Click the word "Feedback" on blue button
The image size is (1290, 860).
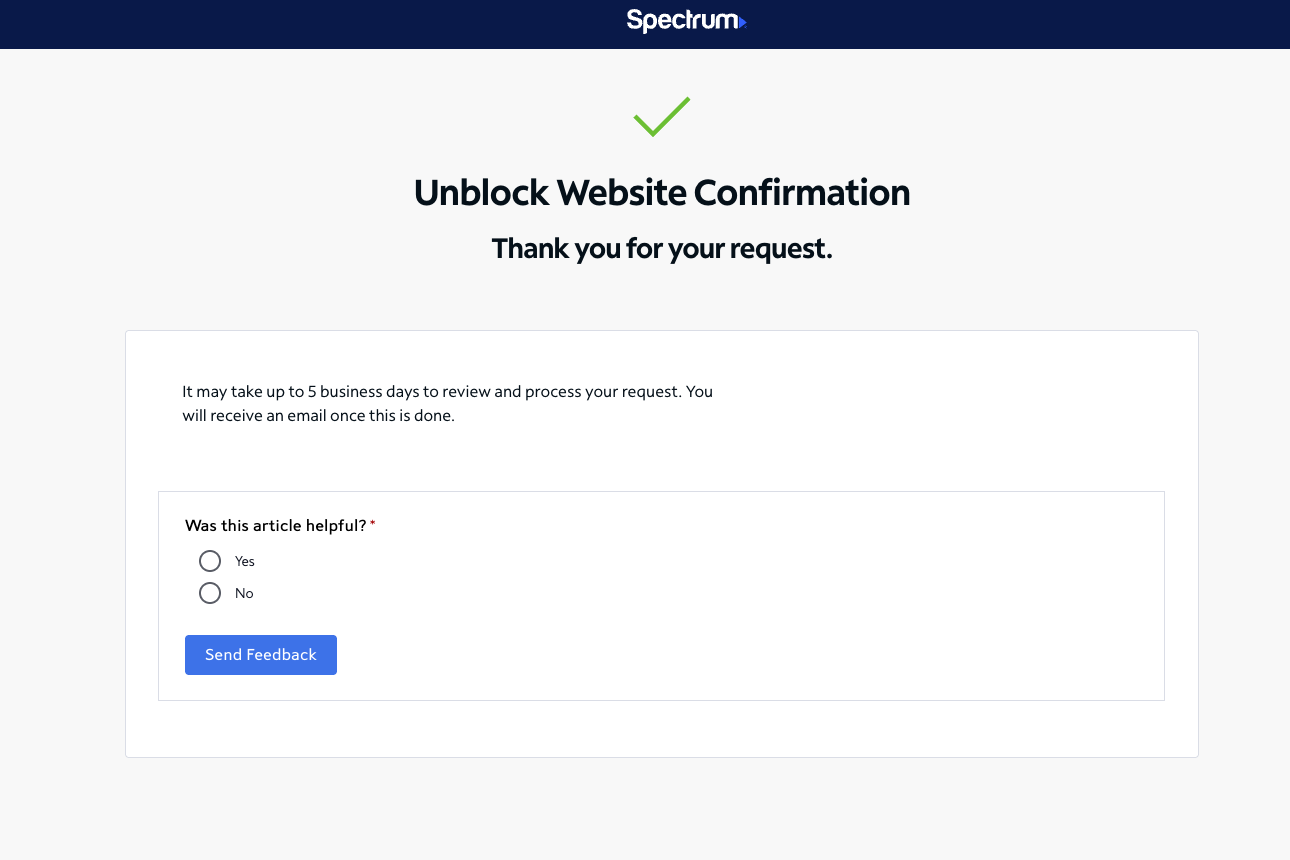(x=282, y=655)
